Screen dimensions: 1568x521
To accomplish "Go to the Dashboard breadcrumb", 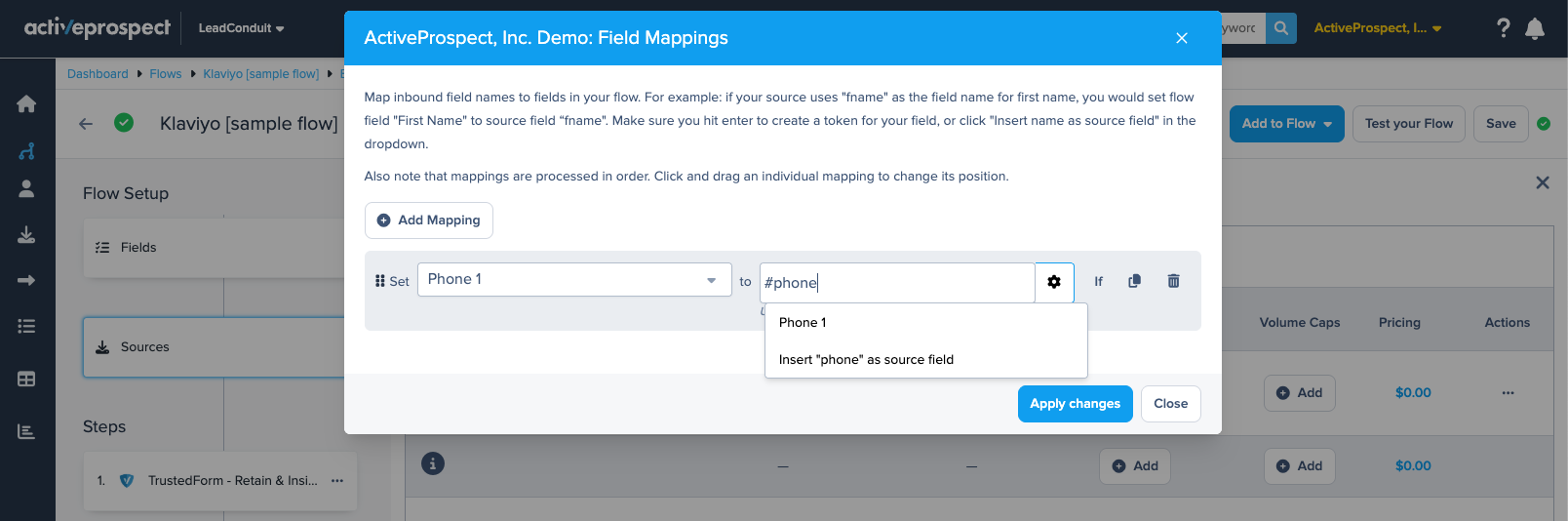I will pyautogui.click(x=98, y=74).
